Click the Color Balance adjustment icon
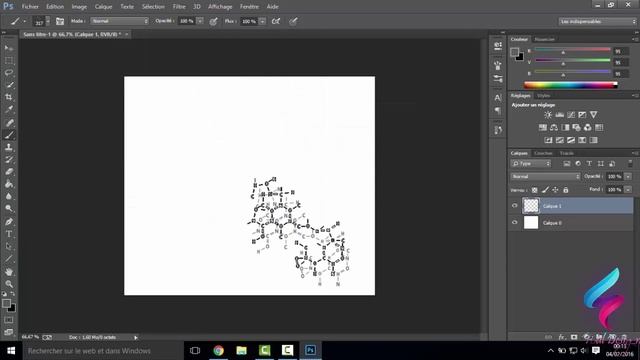The width and height of the screenshot is (640, 360). pyautogui.click(x=554, y=128)
